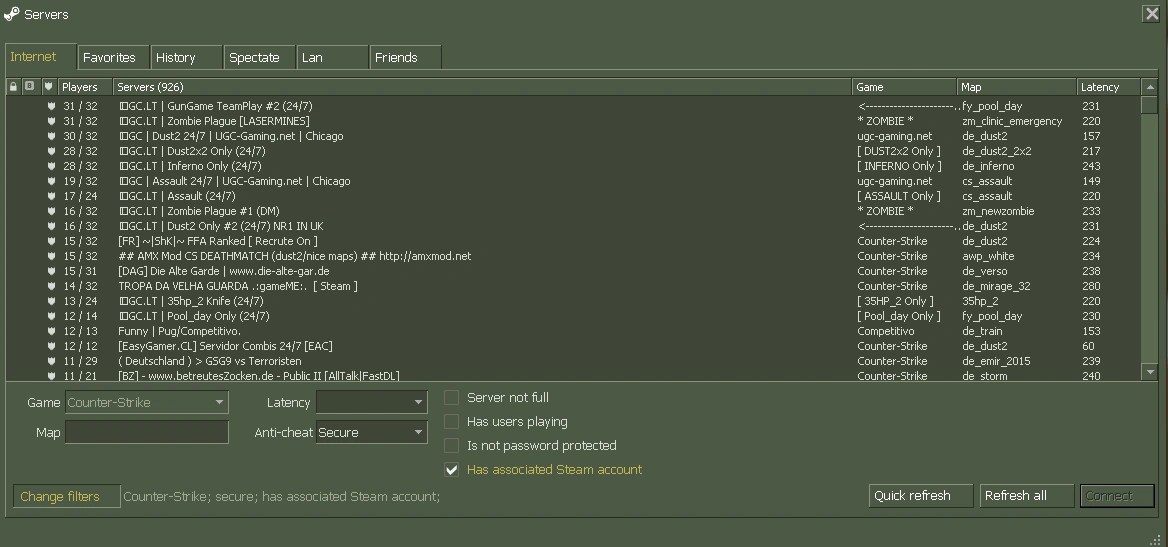The height and width of the screenshot is (547, 1168).
Task: Click the Refresh all button
Action: point(1026,496)
